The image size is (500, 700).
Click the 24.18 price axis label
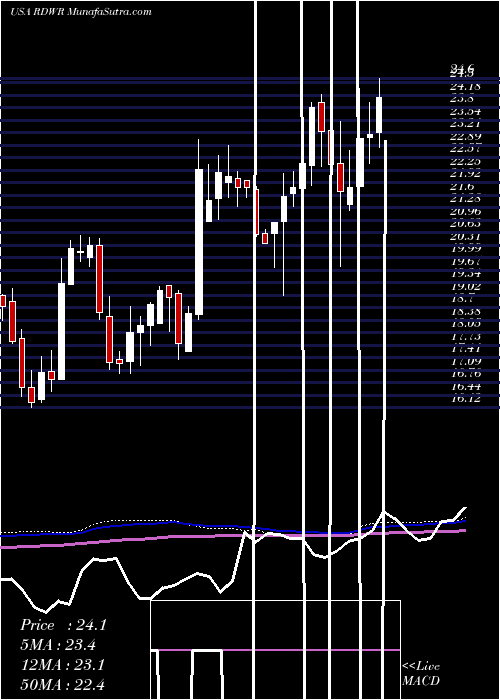(465, 87)
